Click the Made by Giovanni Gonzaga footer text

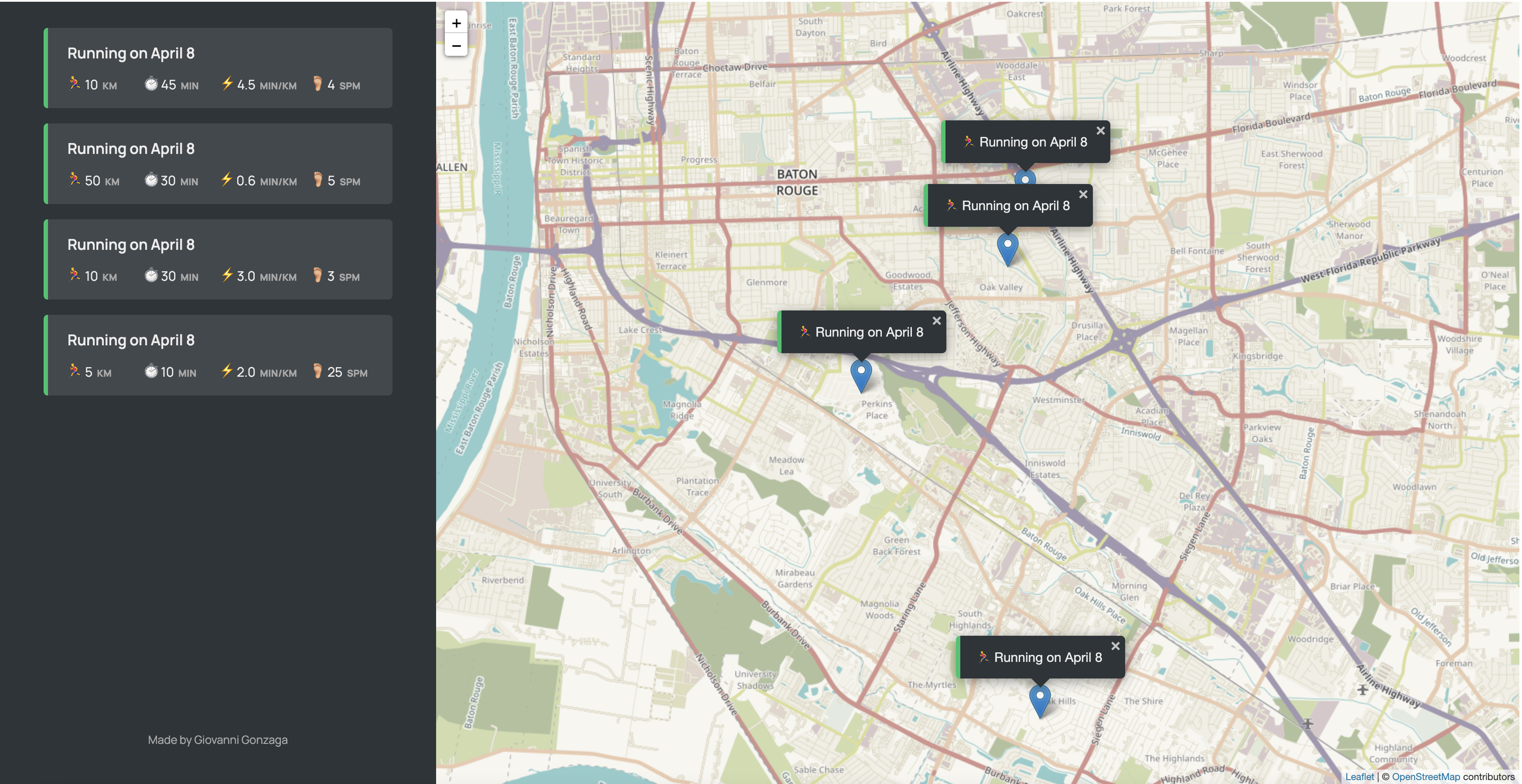(218, 740)
